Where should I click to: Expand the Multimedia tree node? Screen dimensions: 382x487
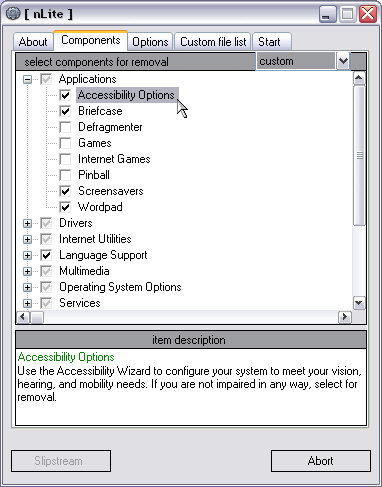tap(27, 271)
